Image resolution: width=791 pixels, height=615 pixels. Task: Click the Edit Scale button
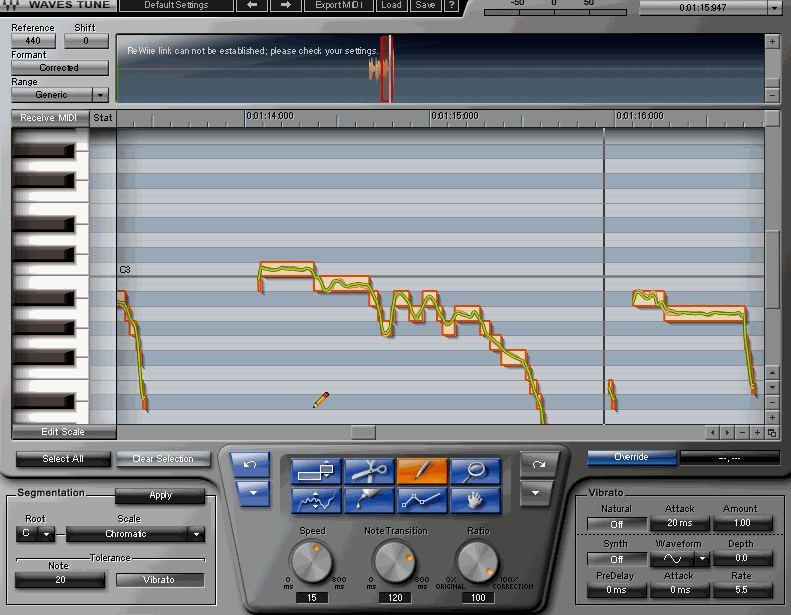(x=64, y=432)
